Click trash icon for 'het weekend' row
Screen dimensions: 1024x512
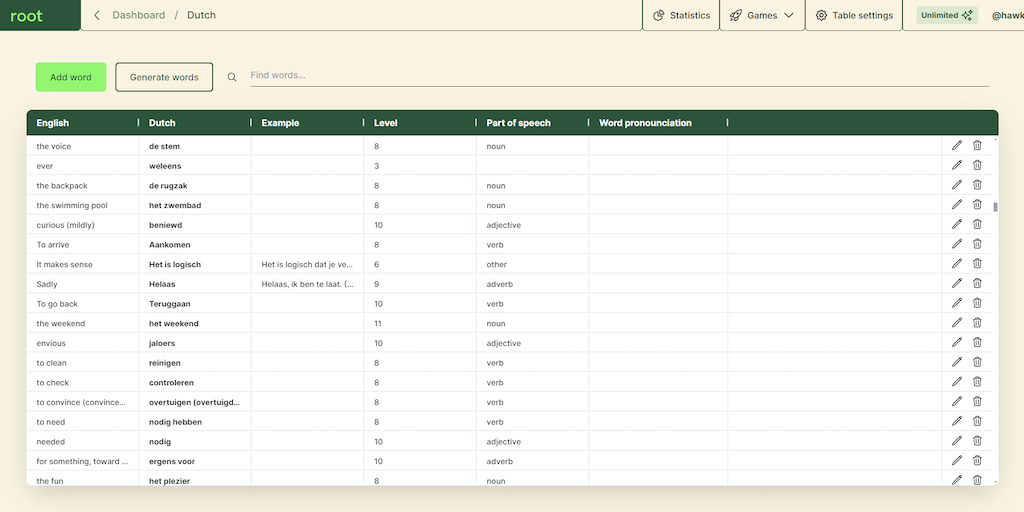pyautogui.click(x=977, y=323)
